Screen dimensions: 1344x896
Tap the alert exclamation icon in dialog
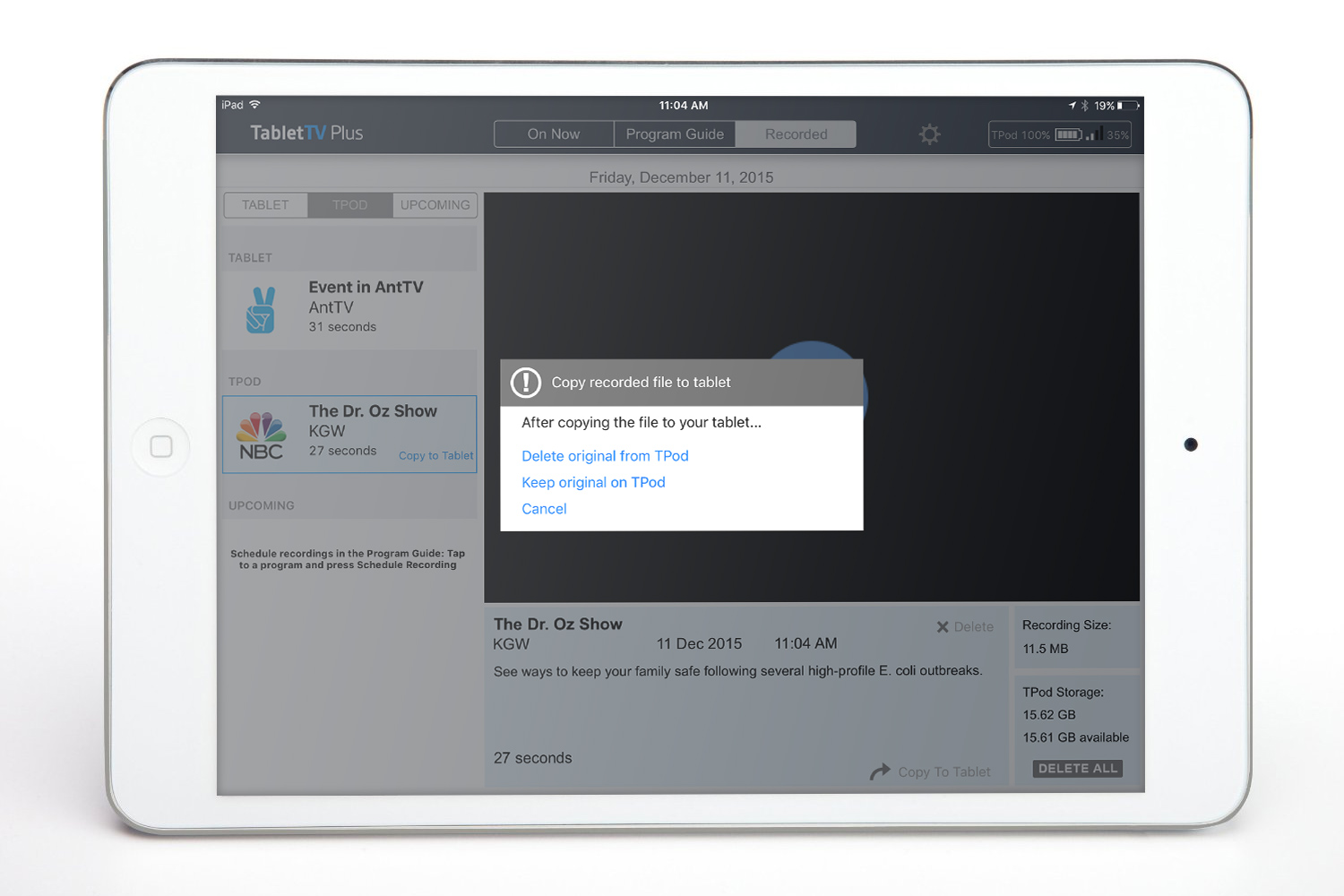(x=526, y=383)
